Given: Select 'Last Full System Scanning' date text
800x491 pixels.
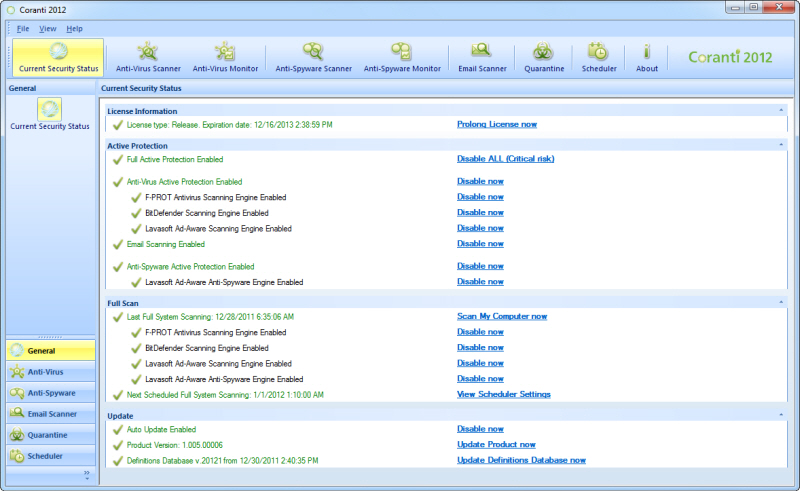Looking at the screenshot, I should tap(210, 317).
